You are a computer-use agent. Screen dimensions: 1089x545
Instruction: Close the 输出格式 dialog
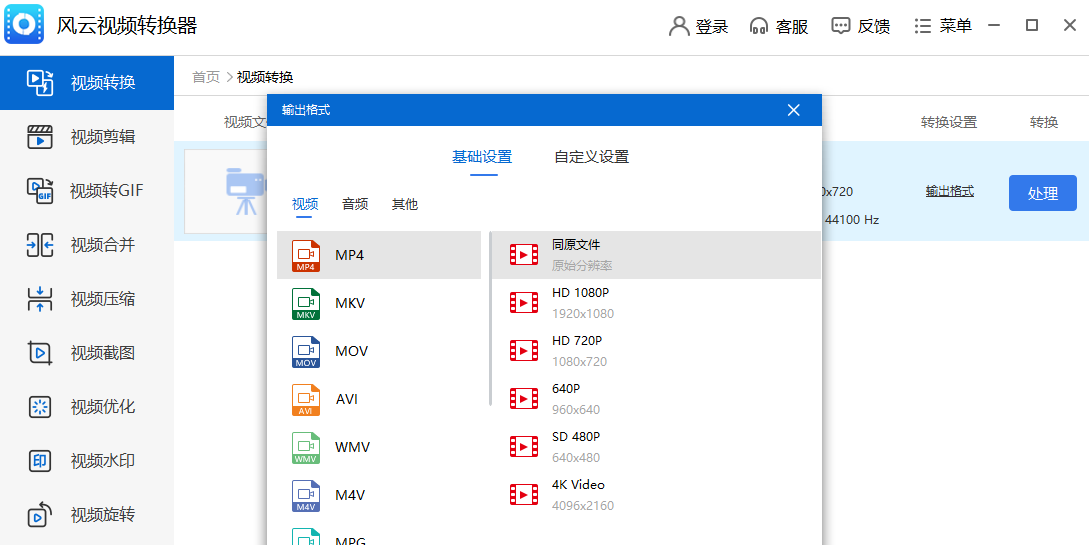click(794, 110)
